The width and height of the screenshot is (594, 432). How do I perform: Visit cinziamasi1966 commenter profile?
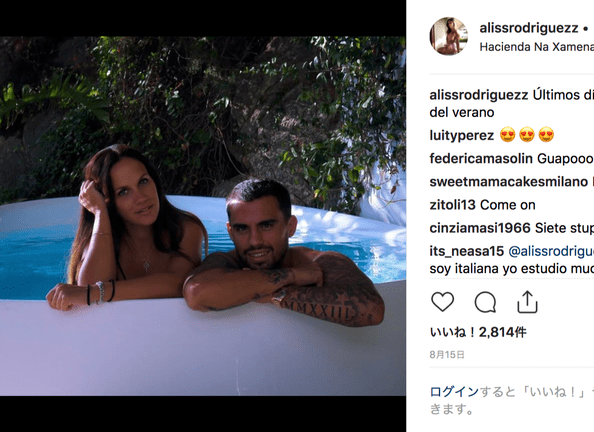pos(480,228)
